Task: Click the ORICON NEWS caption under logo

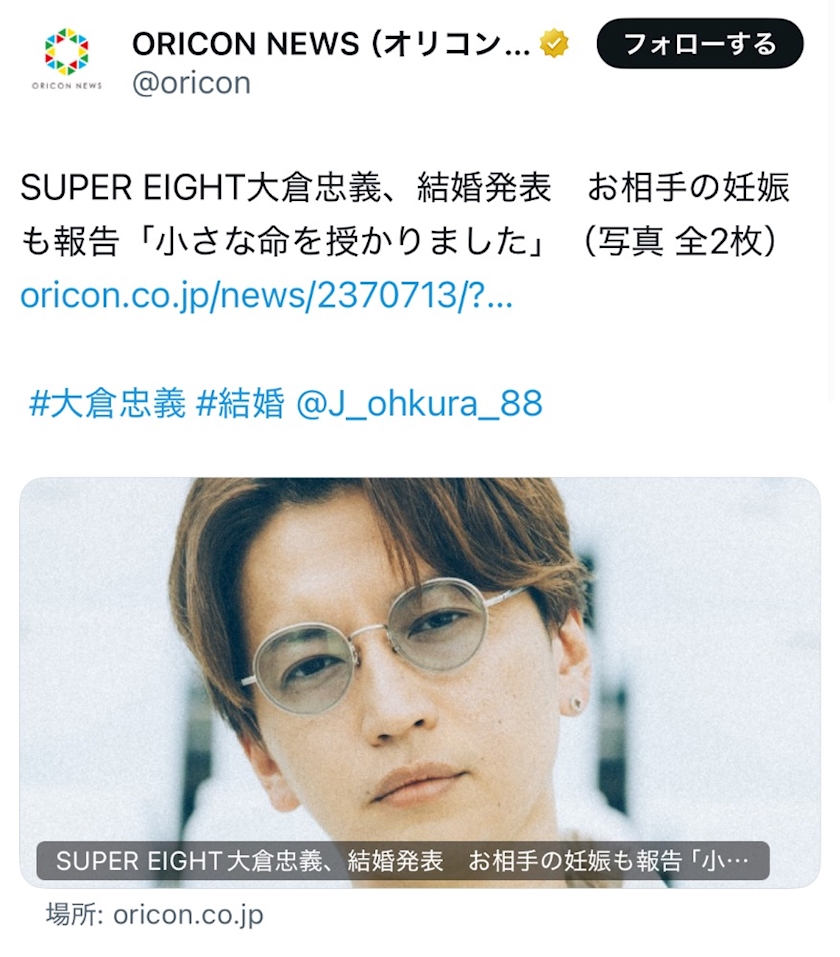Action: pos(67,86)
